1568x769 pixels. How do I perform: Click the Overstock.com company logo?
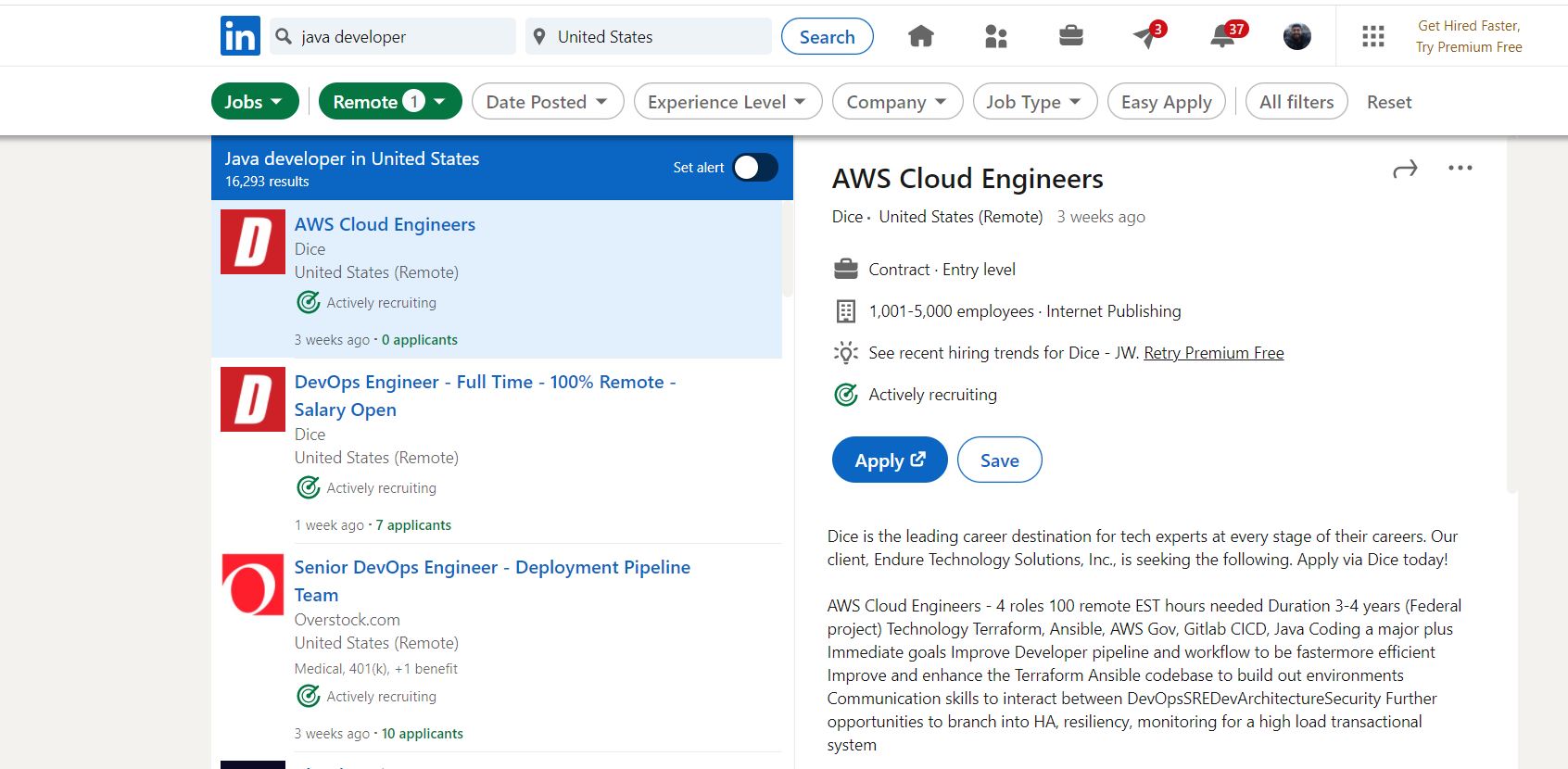[252, 585]
